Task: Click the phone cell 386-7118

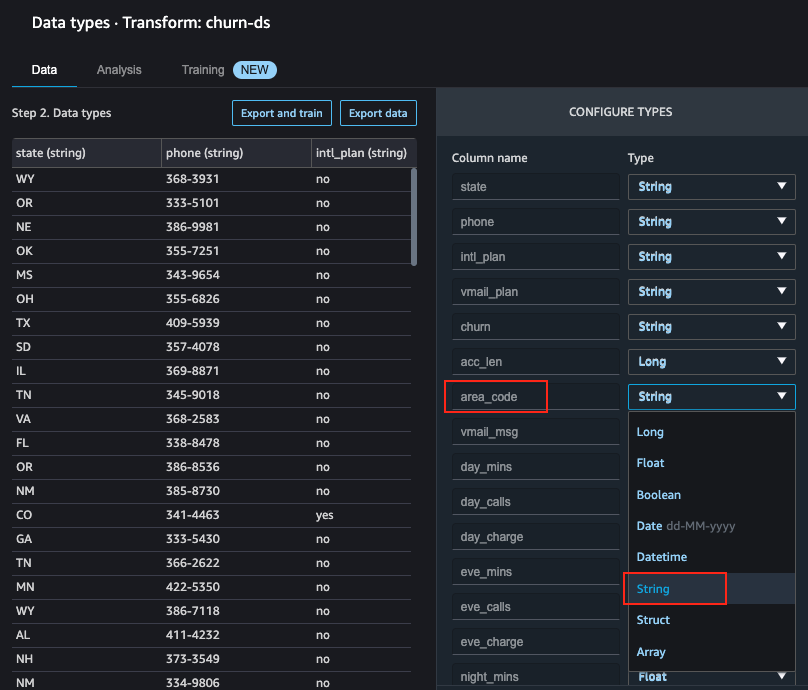Action: point(193,611)
